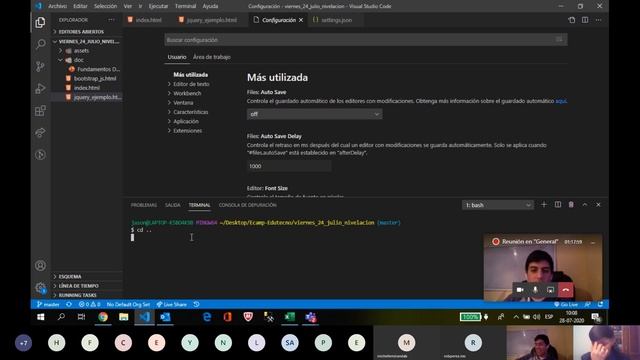Toggle microphone in meeting overlay
Screen dimensions: 640x360
535,290
